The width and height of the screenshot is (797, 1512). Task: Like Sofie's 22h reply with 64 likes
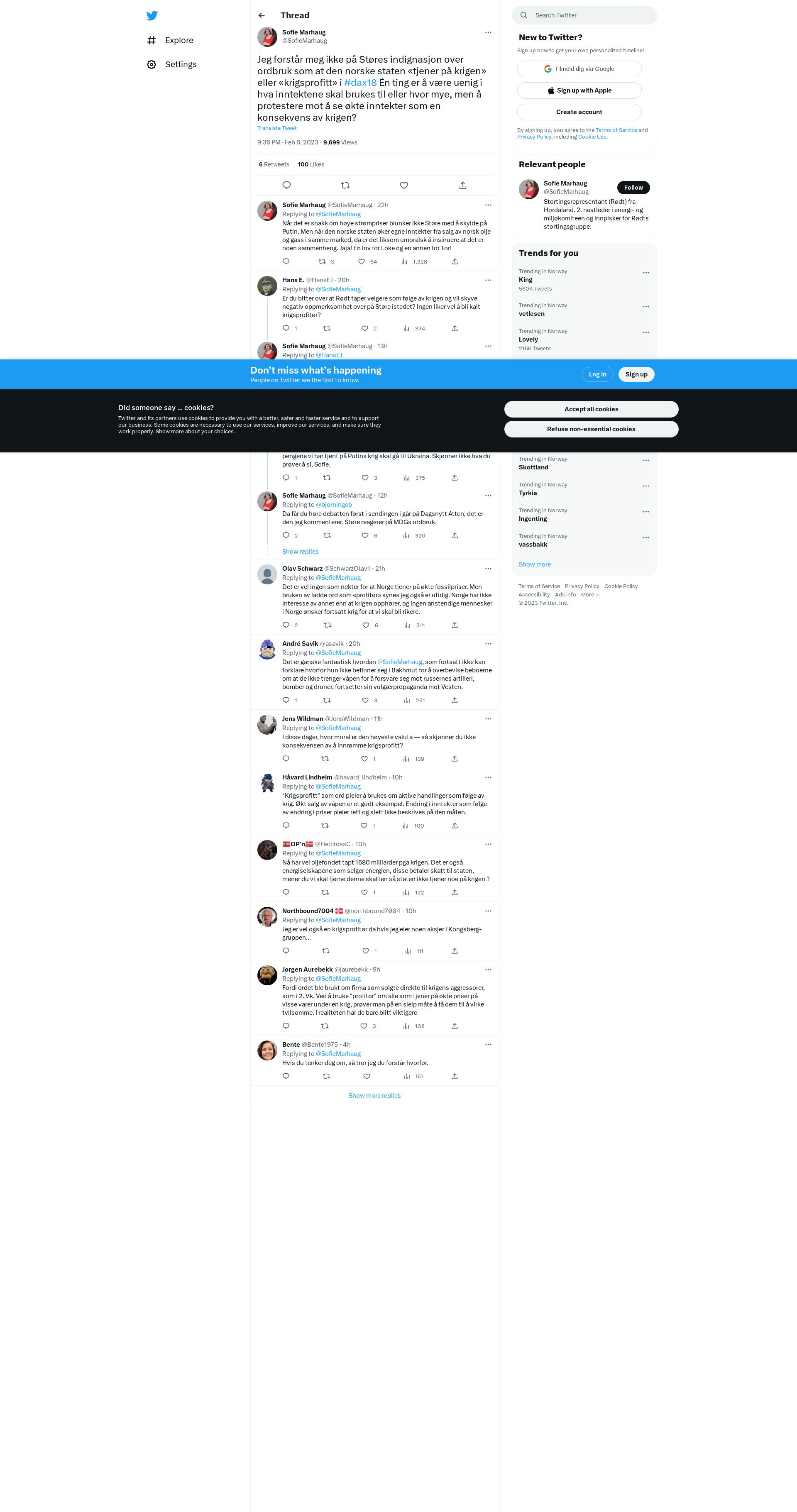point(367,262)
